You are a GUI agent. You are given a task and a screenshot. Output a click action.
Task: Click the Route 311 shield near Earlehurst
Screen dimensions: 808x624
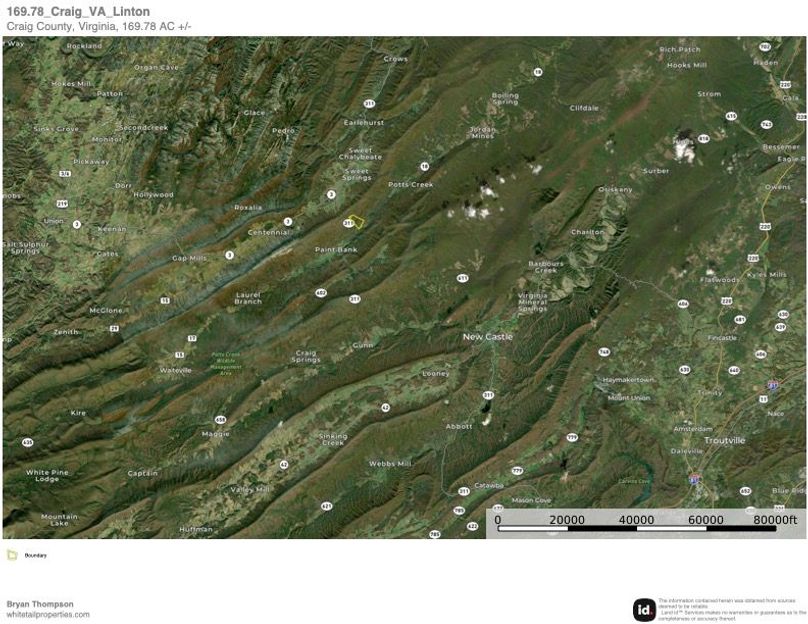370,103
